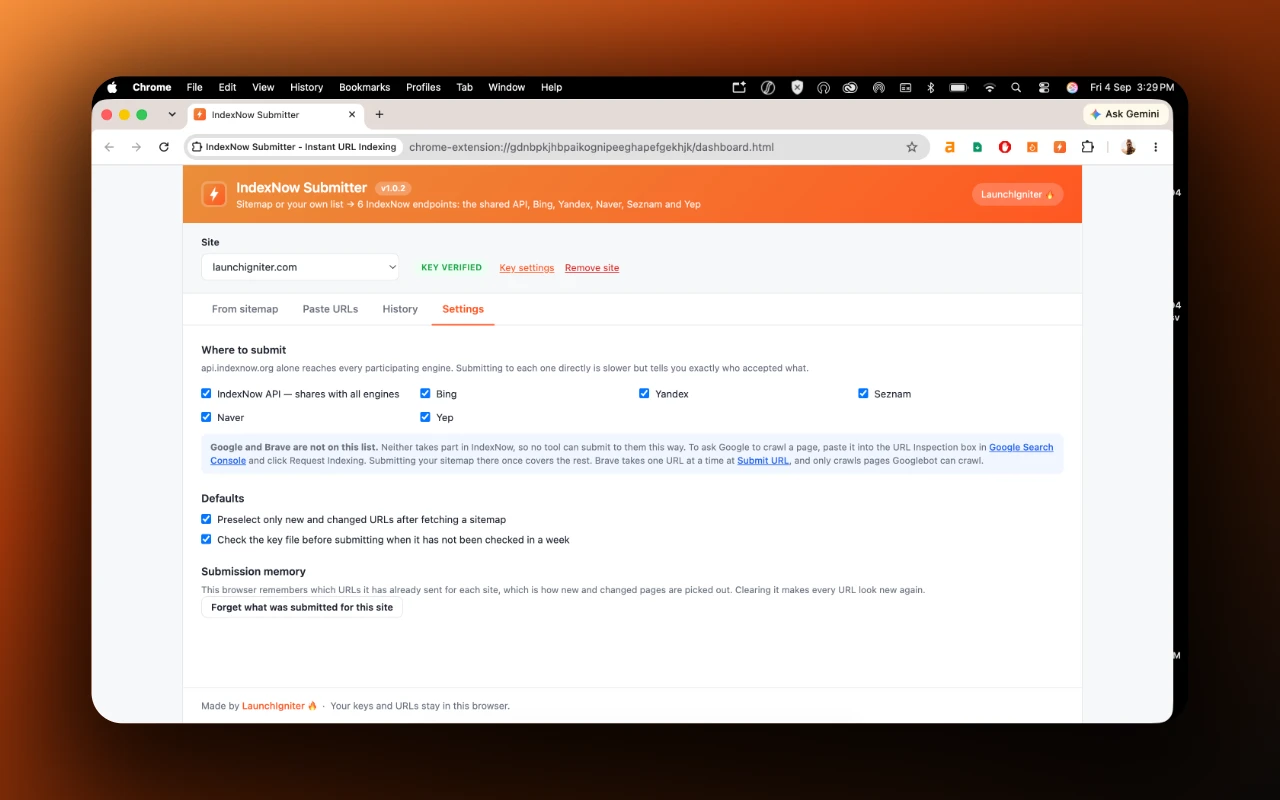Open the new tab plus button
Screen dimensions: 1280x800
click(379, 114)
